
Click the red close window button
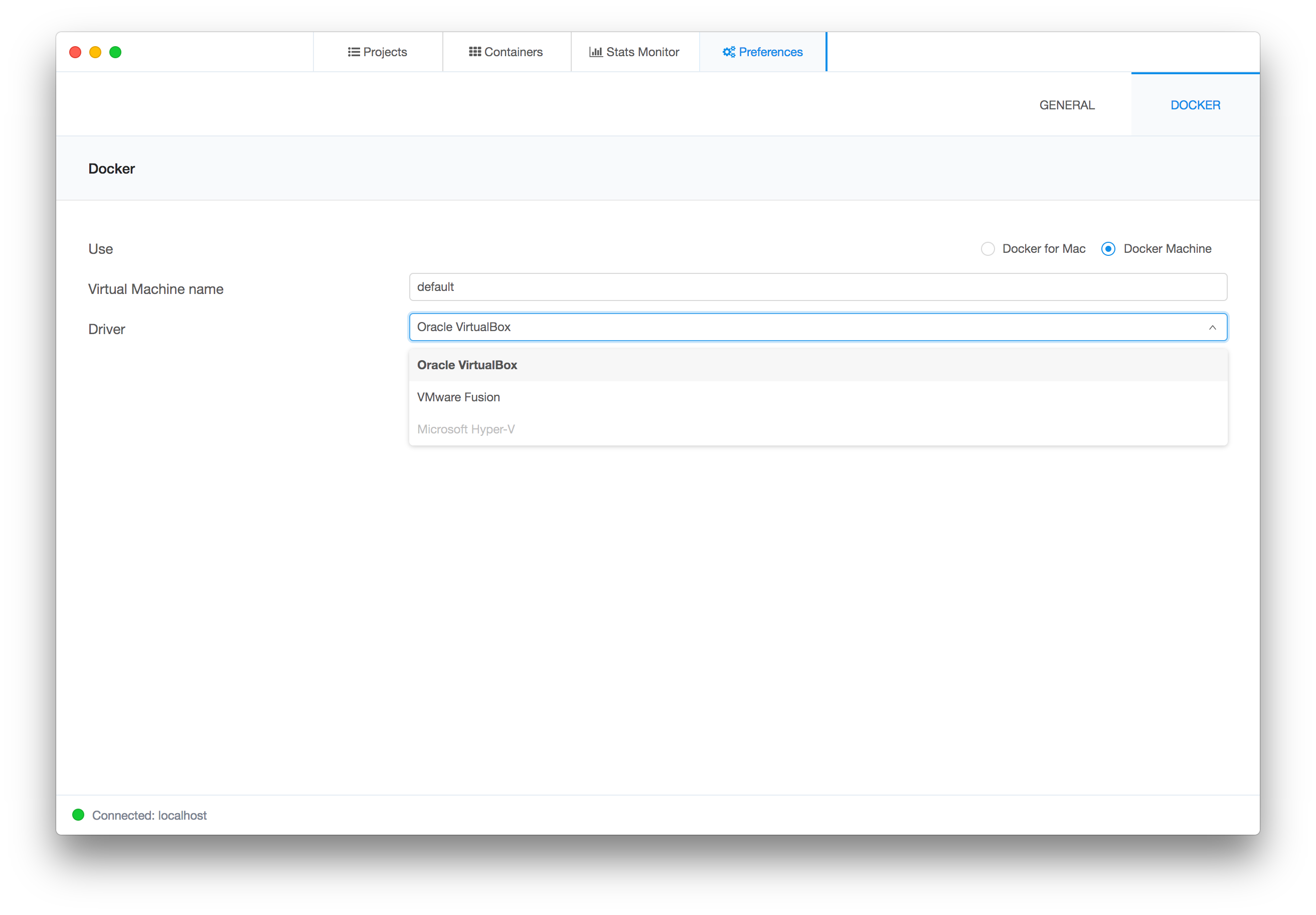click(75, 52)
